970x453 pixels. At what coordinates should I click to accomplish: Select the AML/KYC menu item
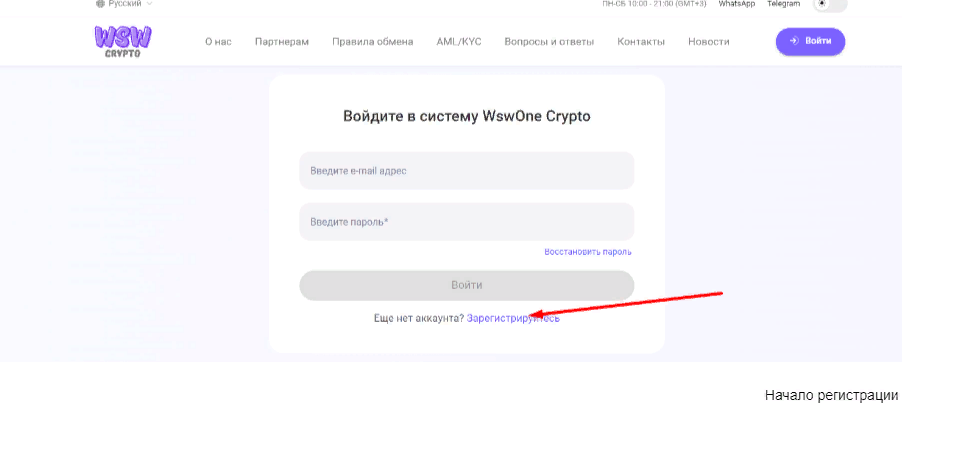[459, 42]
